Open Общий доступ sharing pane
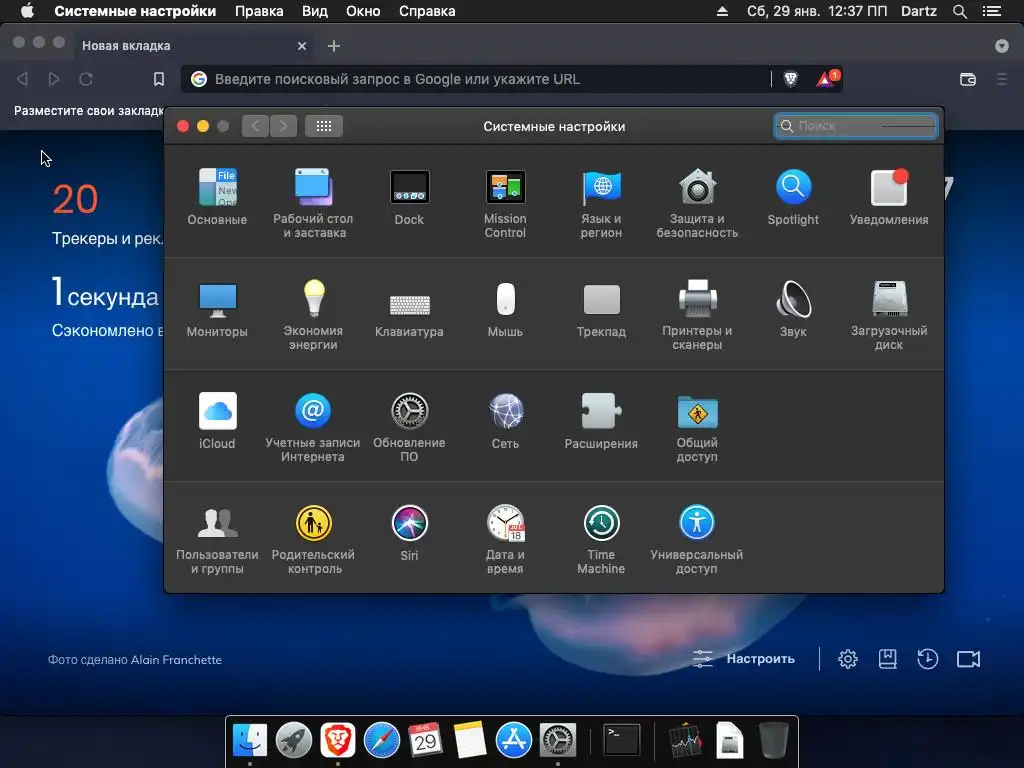The height and width of the screenshot is (768, 1024). coord(697,427)
